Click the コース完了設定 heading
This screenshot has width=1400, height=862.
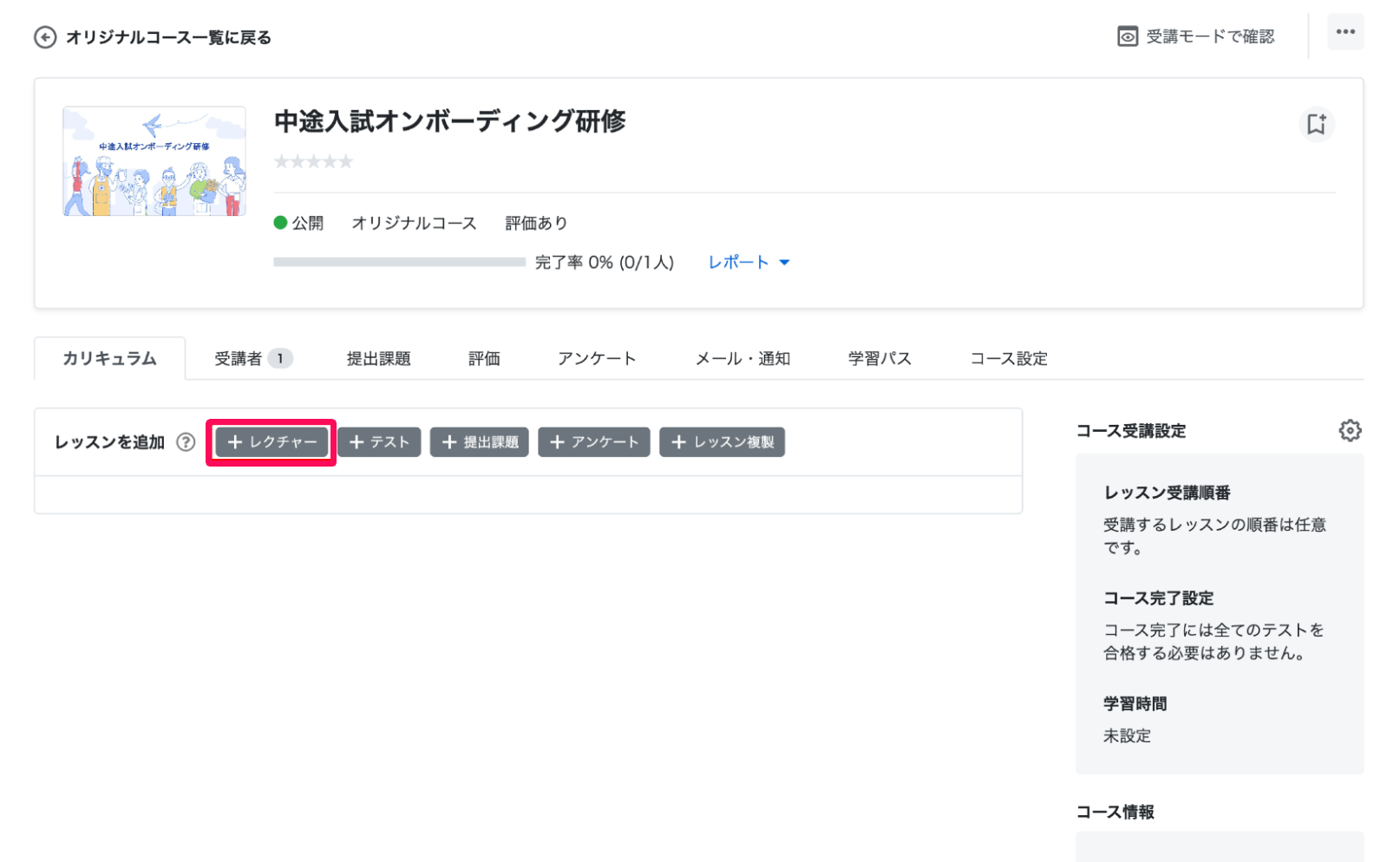coord(1158,598)
